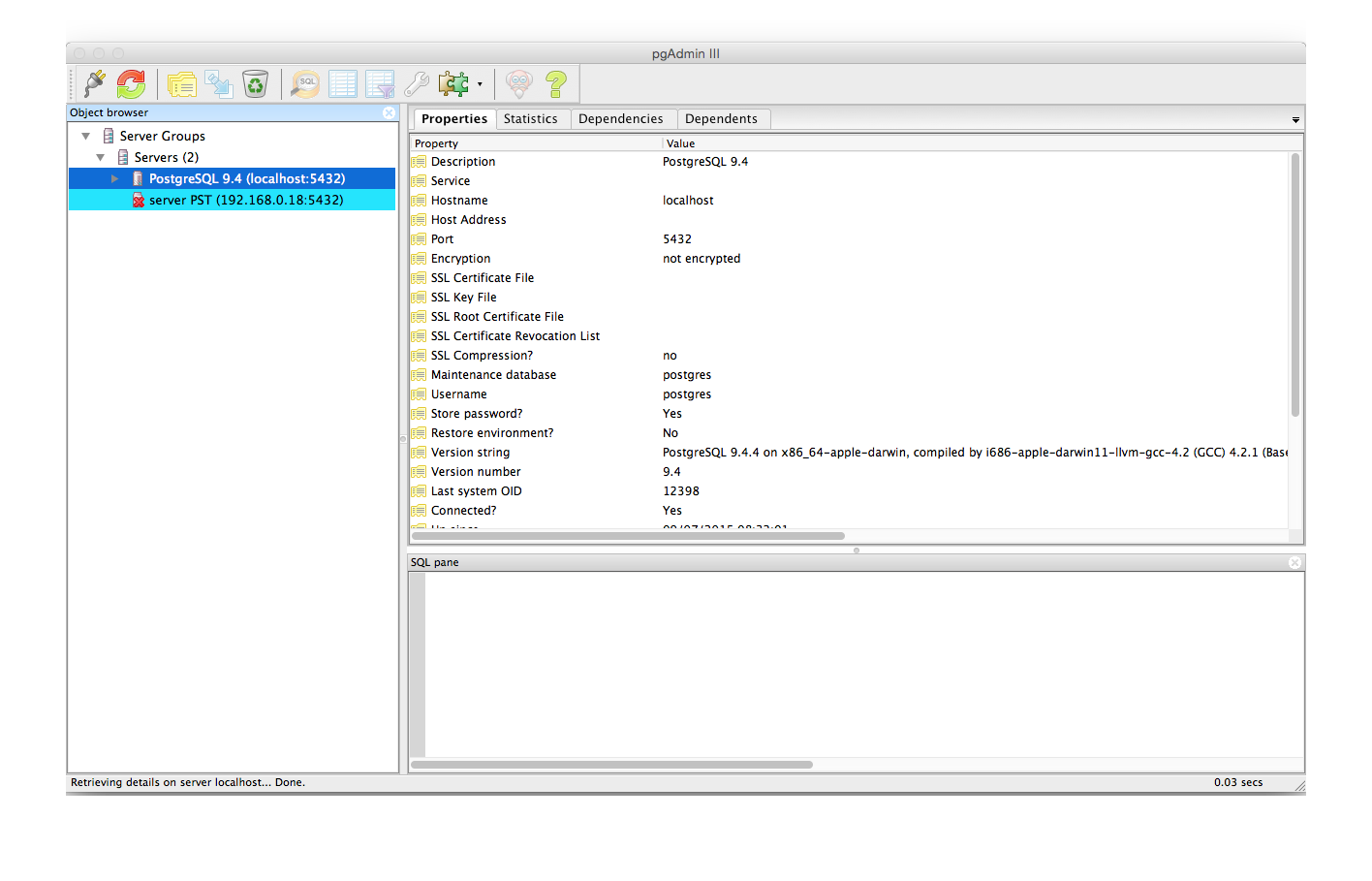Viewport: 1372px width, 881px height.
Task: Select the SSL Compression? property
Action: (482, 356)
